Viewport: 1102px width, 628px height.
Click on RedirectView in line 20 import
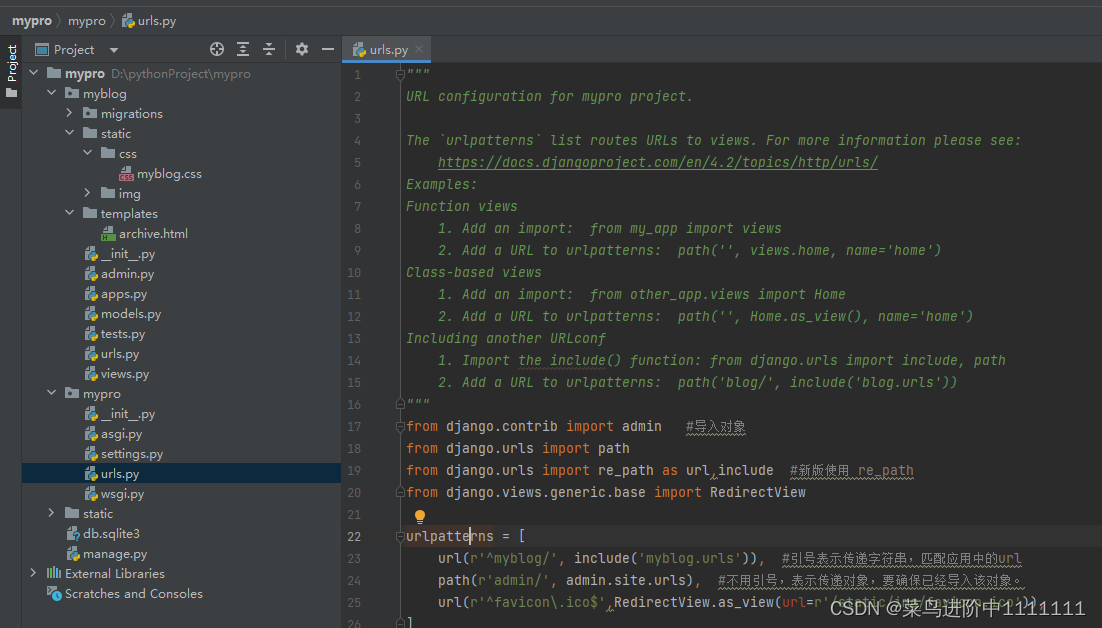point(758,492)
